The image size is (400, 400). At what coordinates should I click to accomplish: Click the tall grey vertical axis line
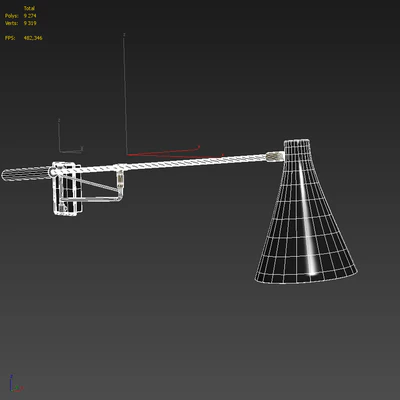pyautogui.click(x=125, y=94)
